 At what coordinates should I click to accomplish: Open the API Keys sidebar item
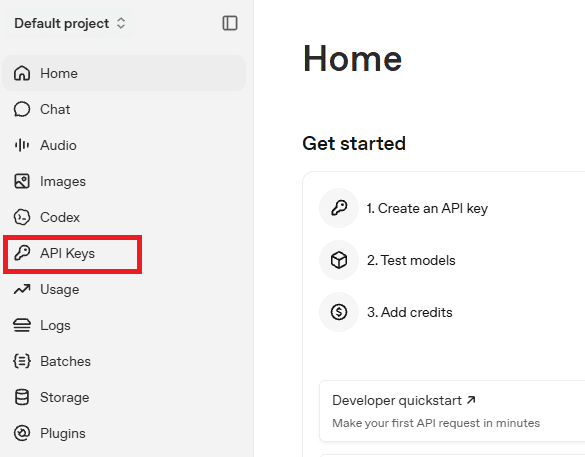point(72,253)
